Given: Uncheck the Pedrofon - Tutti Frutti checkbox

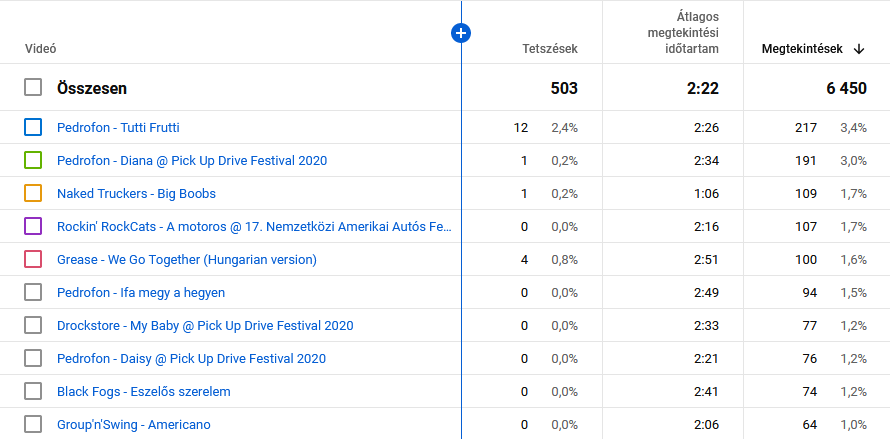Looking at the screenshot, I should 33,127.
